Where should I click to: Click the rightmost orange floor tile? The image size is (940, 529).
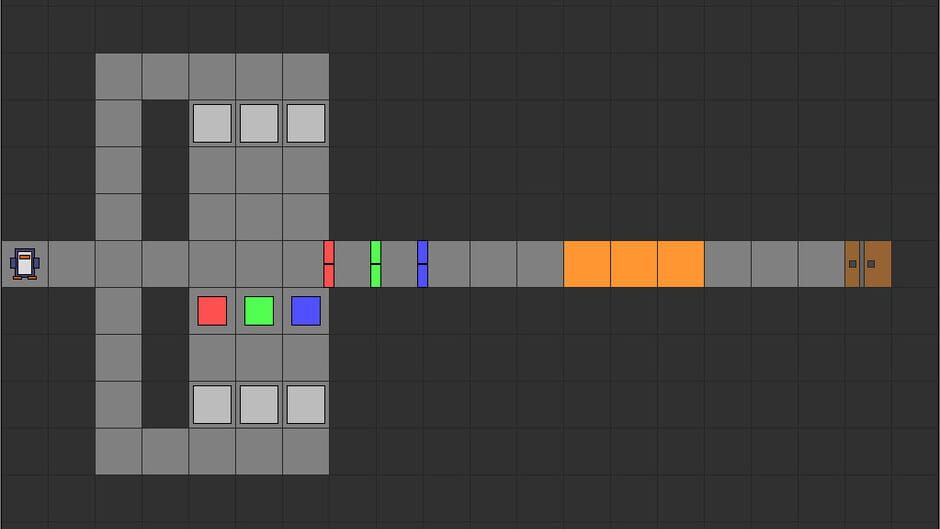tap(681, 264)
